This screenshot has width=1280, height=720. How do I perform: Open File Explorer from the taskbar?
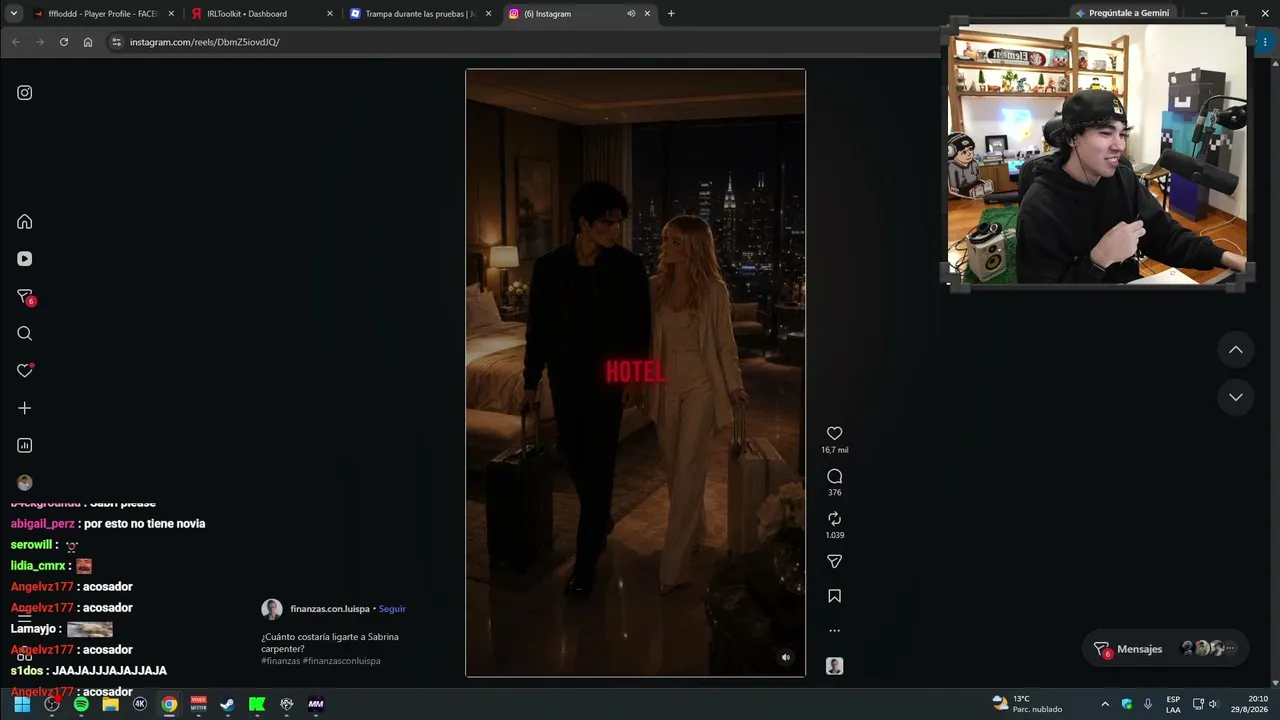coord(110,704)
